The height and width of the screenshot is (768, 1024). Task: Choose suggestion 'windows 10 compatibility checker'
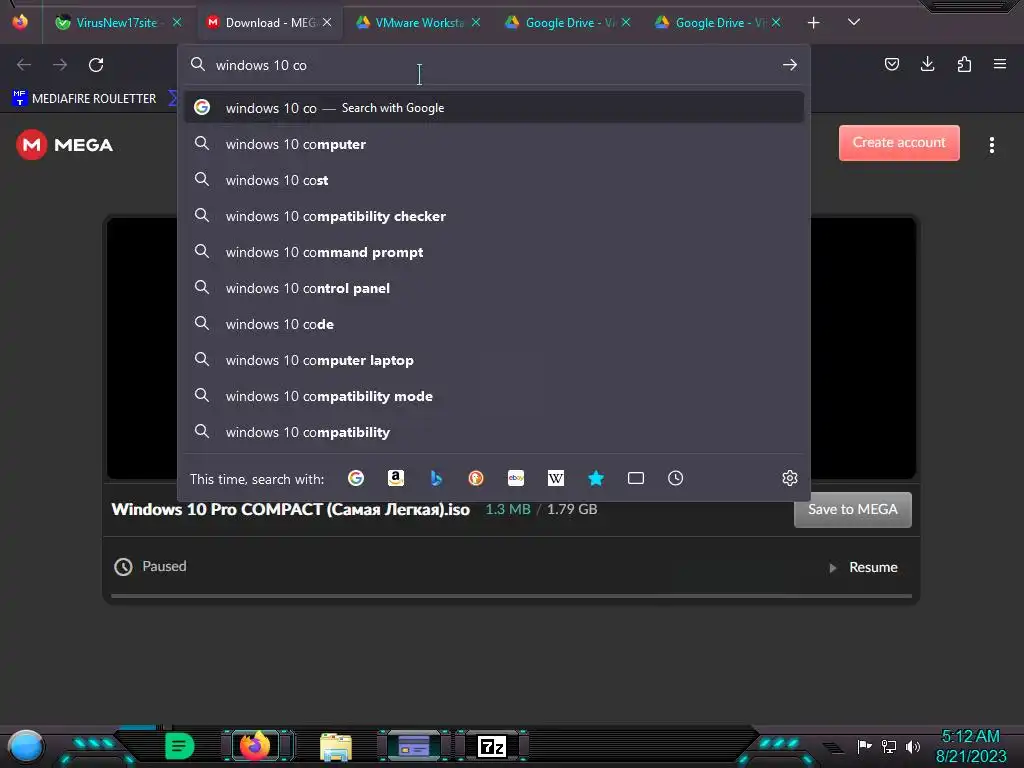(494, 216)
